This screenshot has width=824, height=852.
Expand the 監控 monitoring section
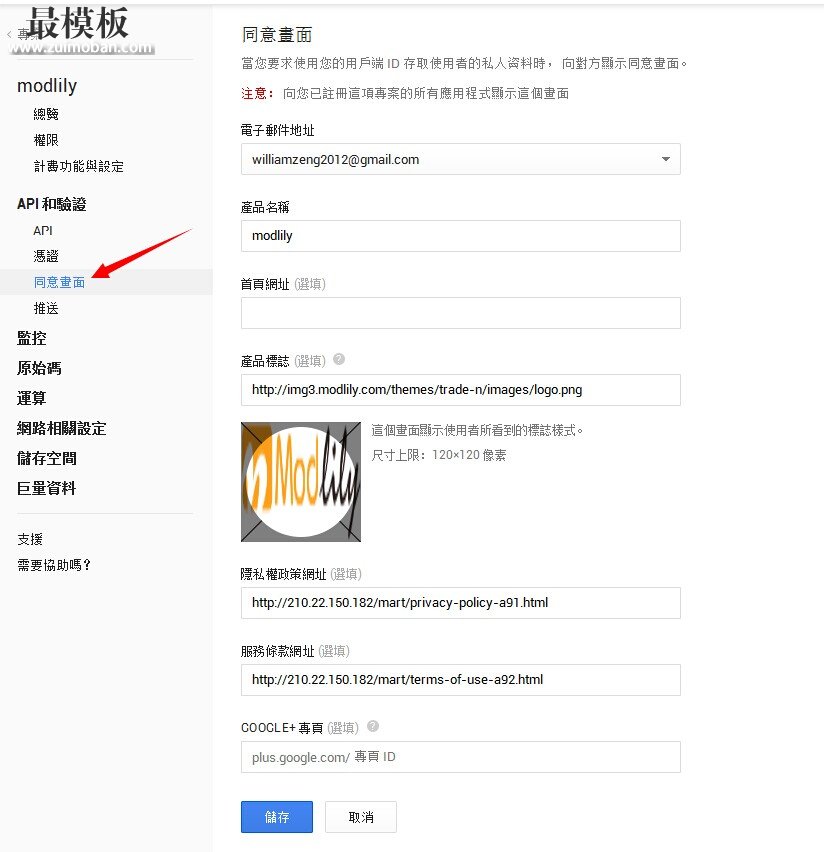pos(32,338)
